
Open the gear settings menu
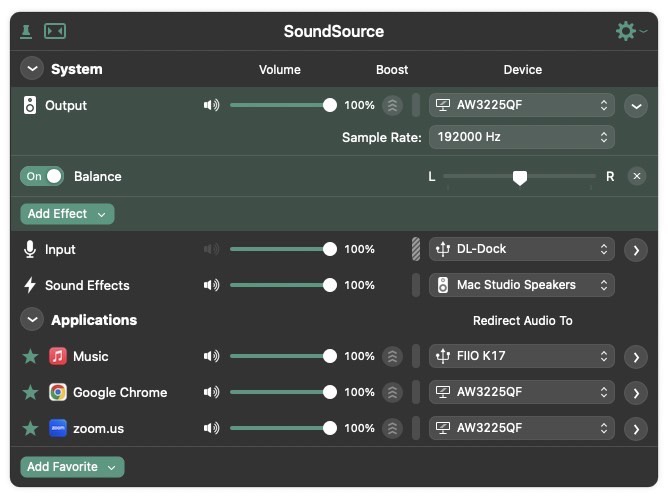(628, 31)
